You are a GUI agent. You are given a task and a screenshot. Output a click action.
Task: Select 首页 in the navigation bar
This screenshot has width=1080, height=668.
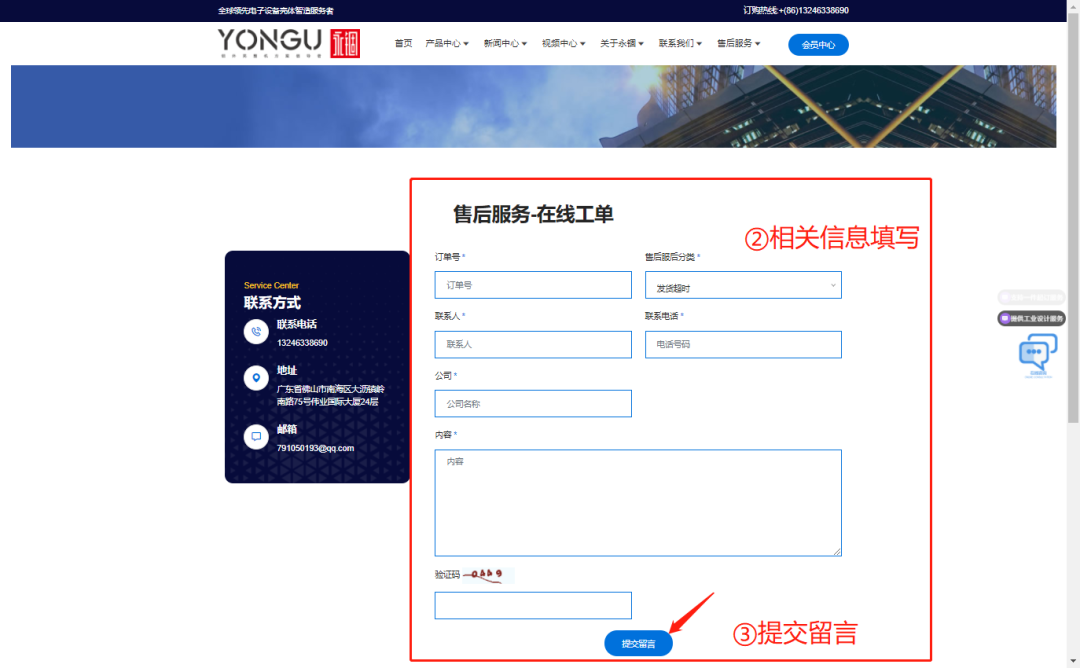(x=403, y=43)
